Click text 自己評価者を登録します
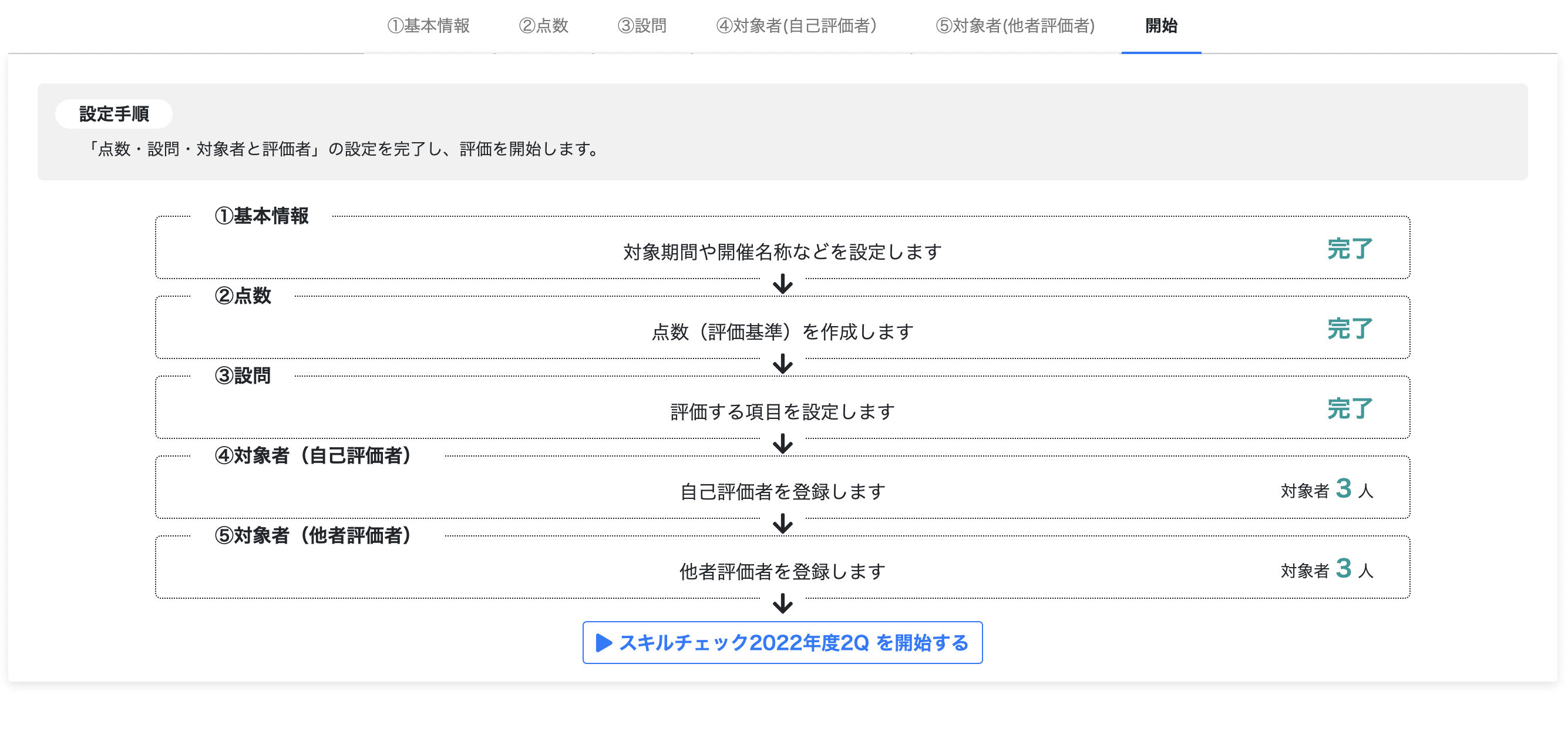 pos(782,492)
